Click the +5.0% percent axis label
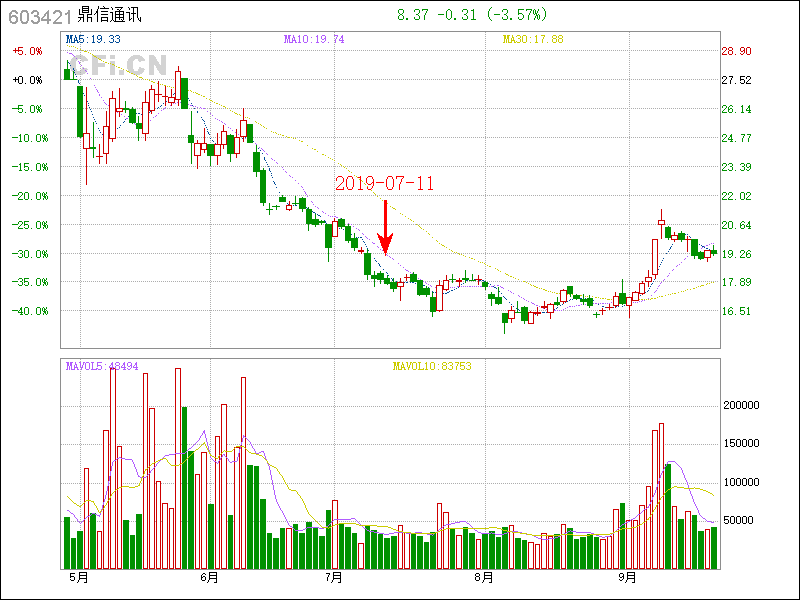The width and height of the screenshot is (800, 600). [x=27, y=51]
